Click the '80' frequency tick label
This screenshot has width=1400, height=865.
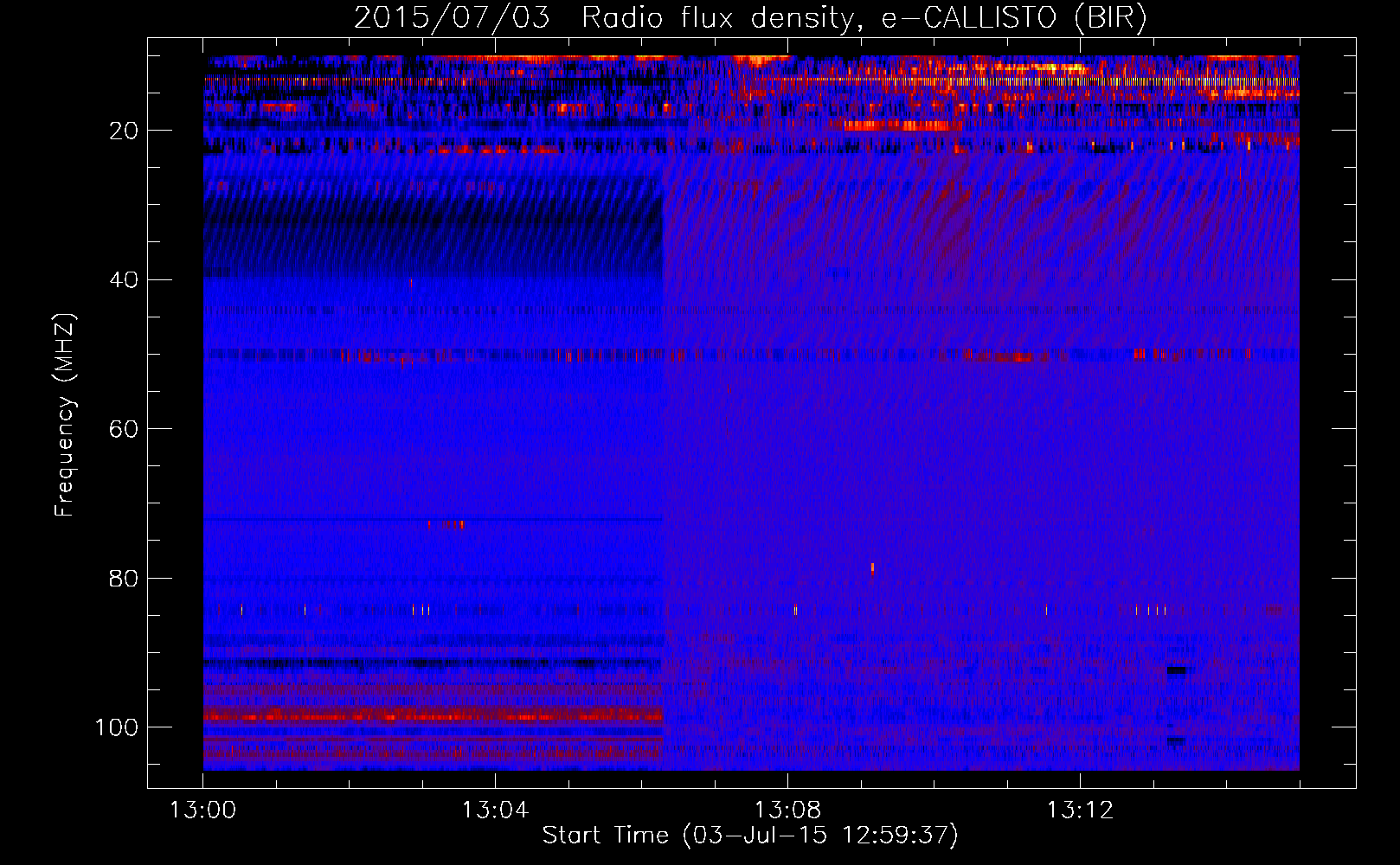pos(125,579)
